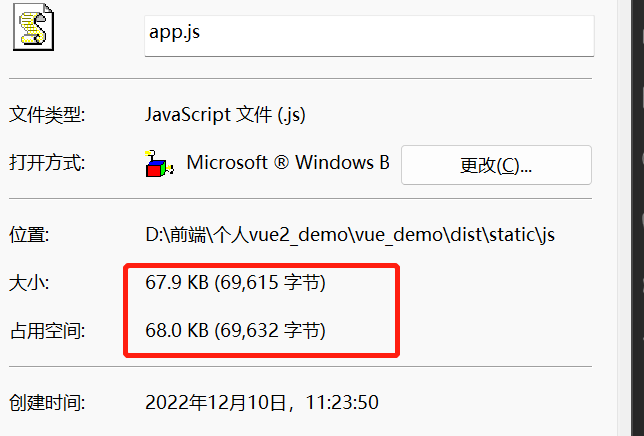Click the 69,615 字节 byte count
Screen dimensions: 644x436
(x=270, y=283)
